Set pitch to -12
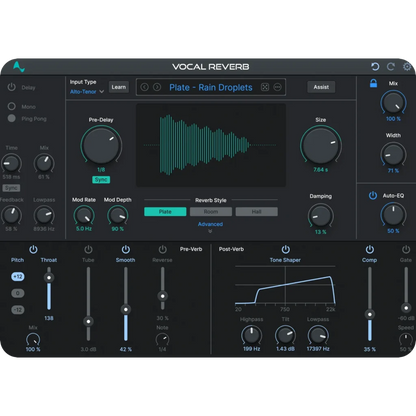 point(18,310)
